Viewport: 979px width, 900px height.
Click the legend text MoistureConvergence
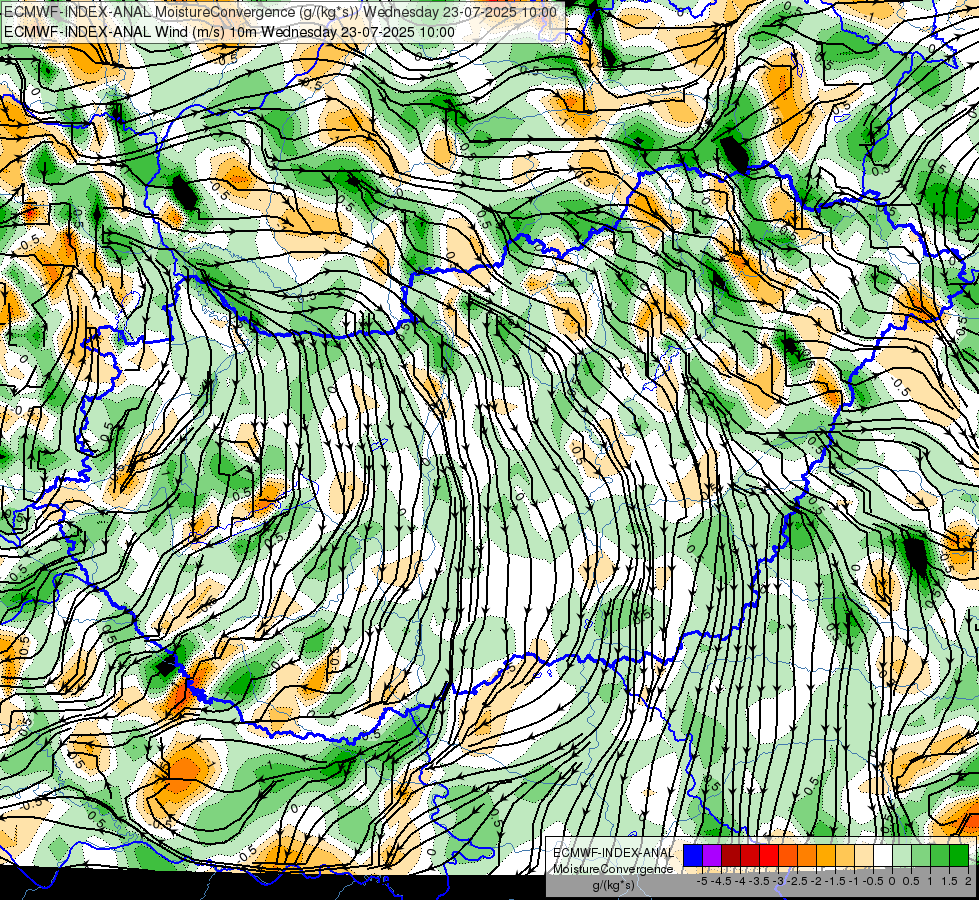click(613, 869)
